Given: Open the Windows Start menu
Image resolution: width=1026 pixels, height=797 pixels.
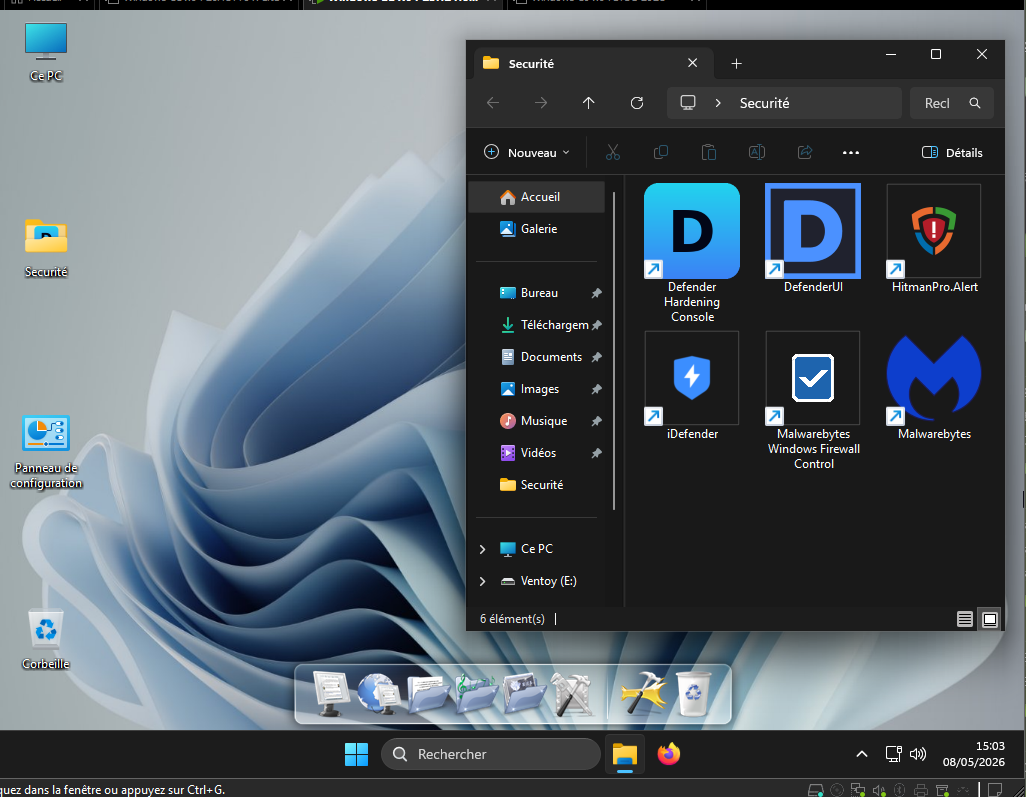Looking at the screenshot, I should click(x=357, y=754).
